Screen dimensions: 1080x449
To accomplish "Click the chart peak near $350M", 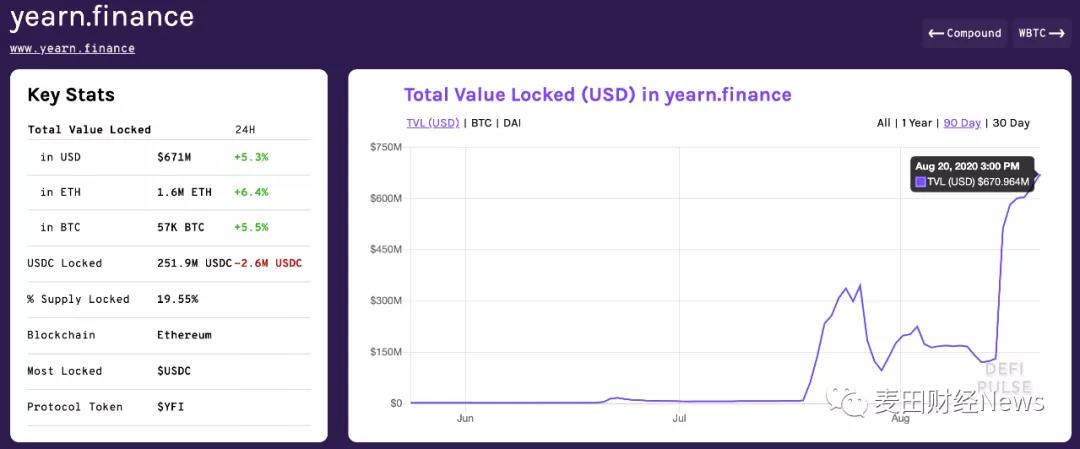I will (859, 286).
